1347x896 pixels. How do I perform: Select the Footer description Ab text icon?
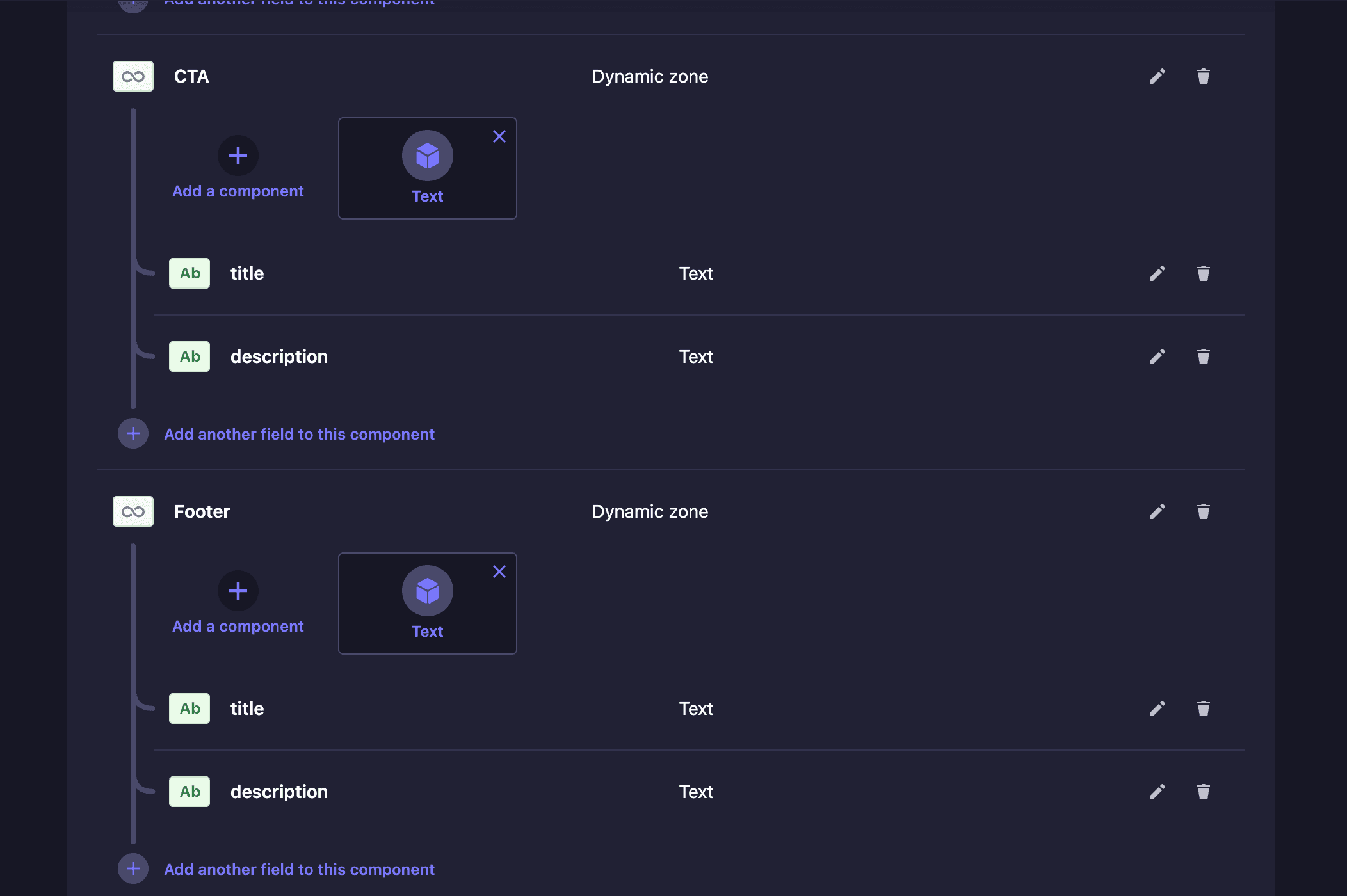(x=190, y=792)
